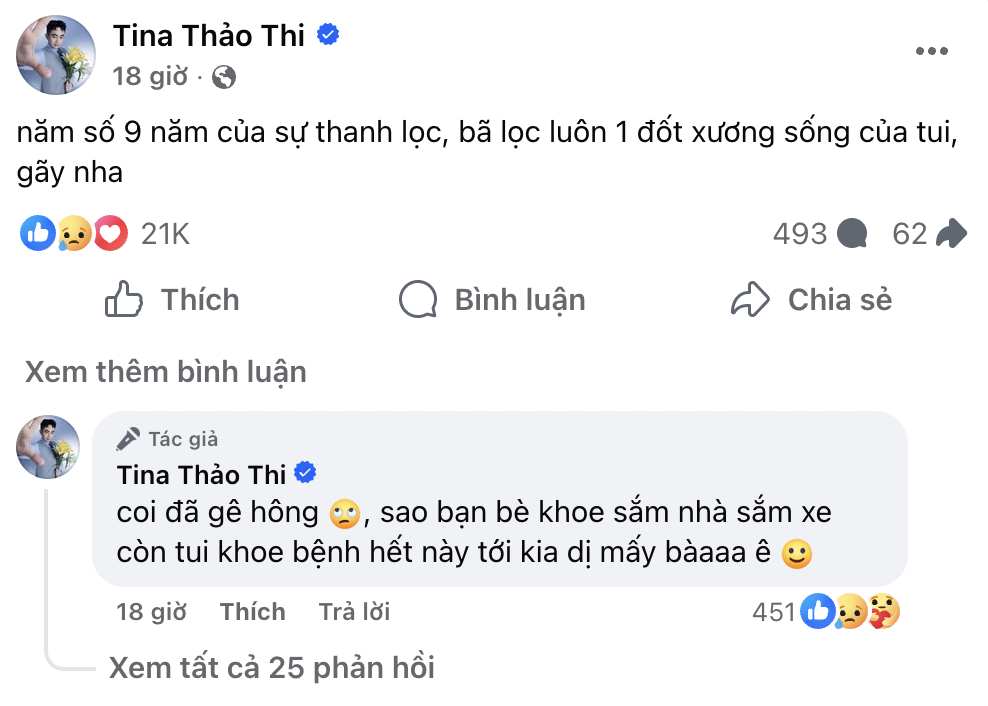988x706 pixels.
Task: Open the post author's profile picture
Action: point(57,56)
